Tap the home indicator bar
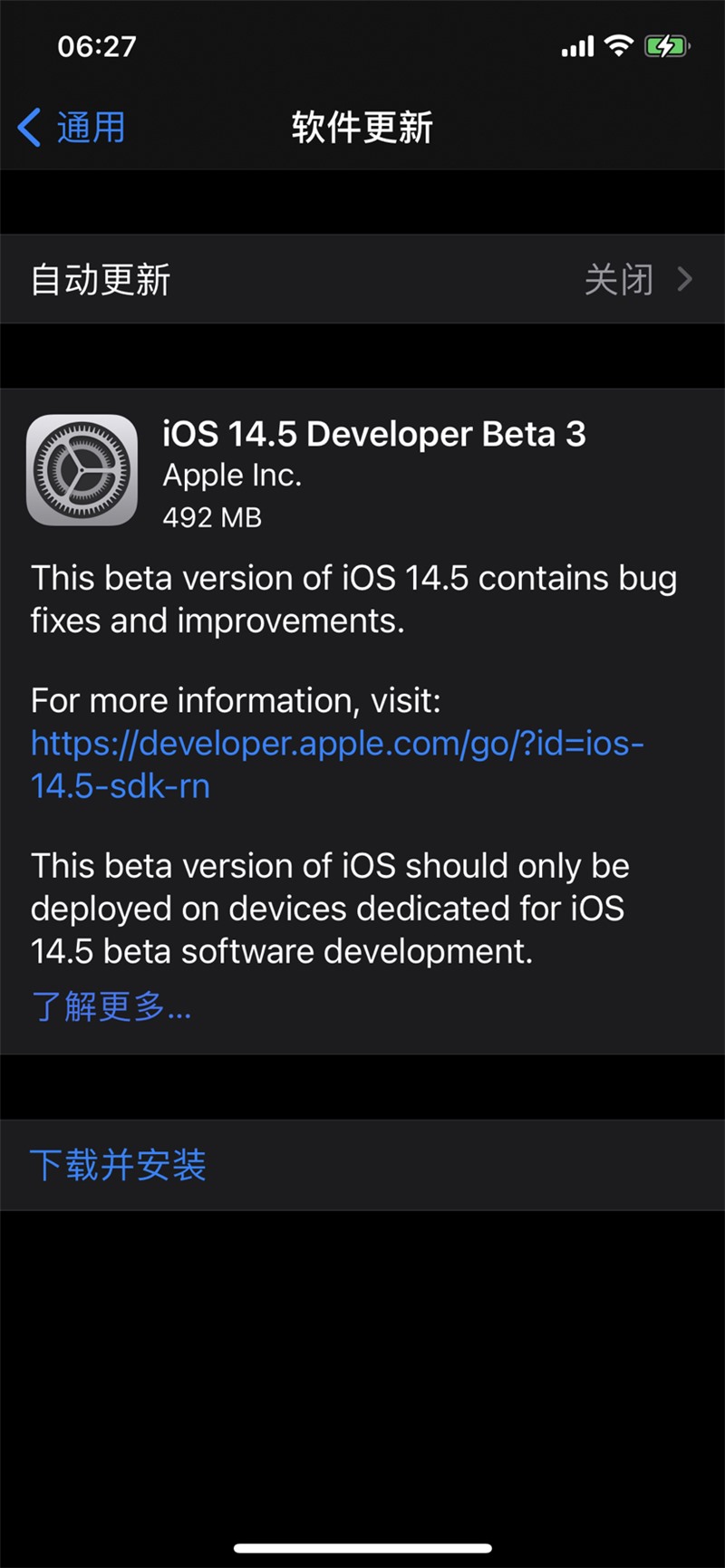The height and width of the screenshot is (1568, 725). [362, 1549]
